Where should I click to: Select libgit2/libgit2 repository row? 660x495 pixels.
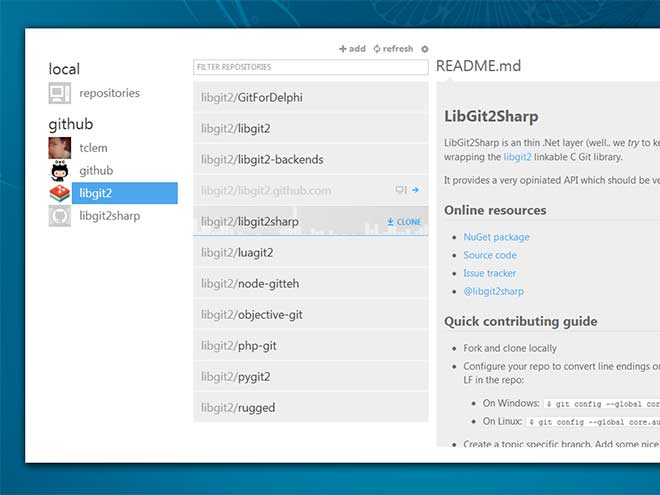(311, 128)
